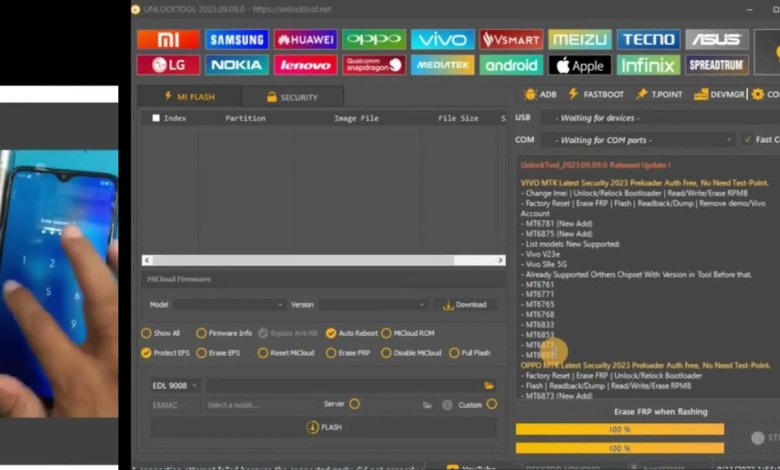Select the MiCloud ROM option
The image size is (780, 470).
pyautogui.click(x=408, y=333)
